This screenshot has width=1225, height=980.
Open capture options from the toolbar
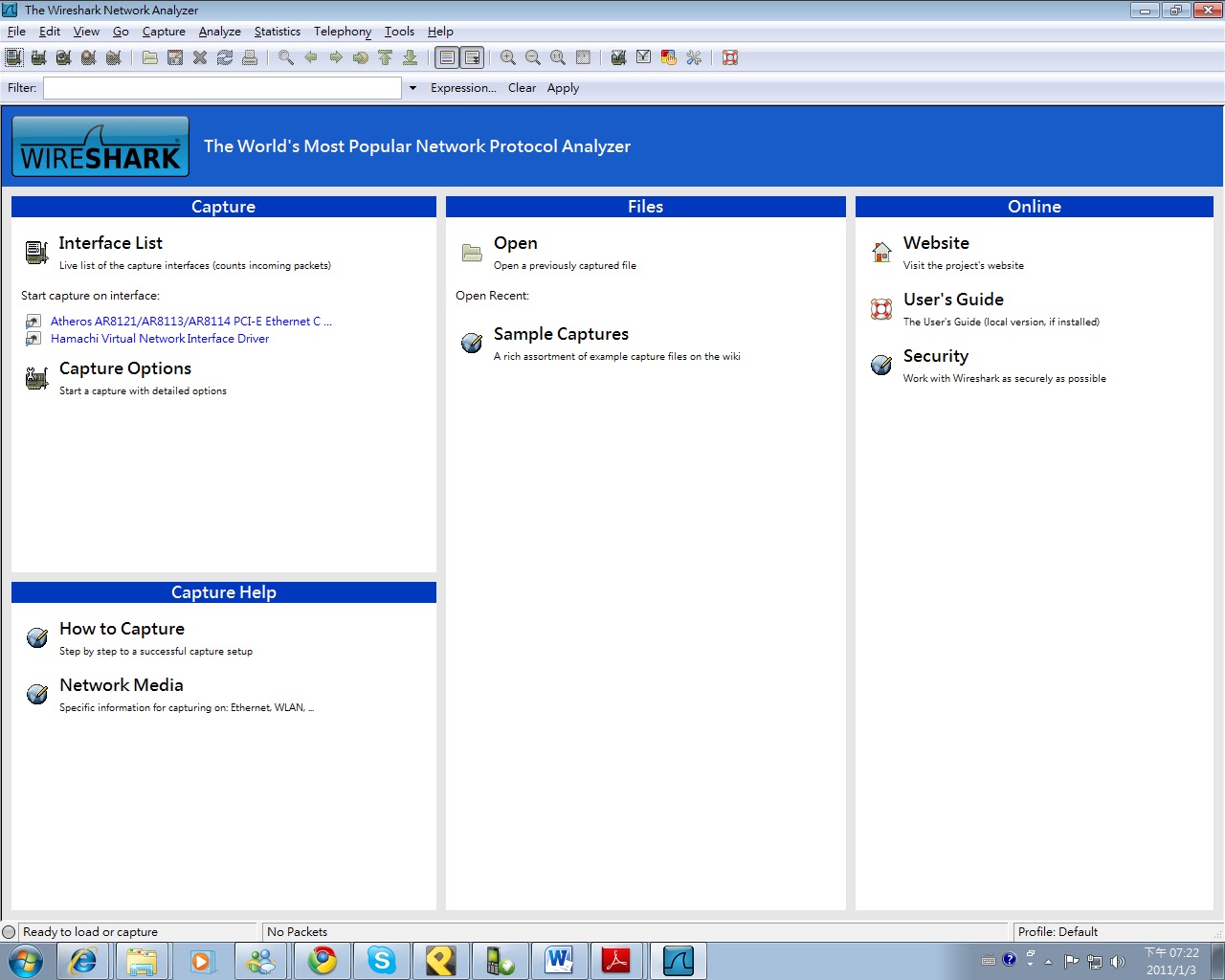tap(39, 57)
